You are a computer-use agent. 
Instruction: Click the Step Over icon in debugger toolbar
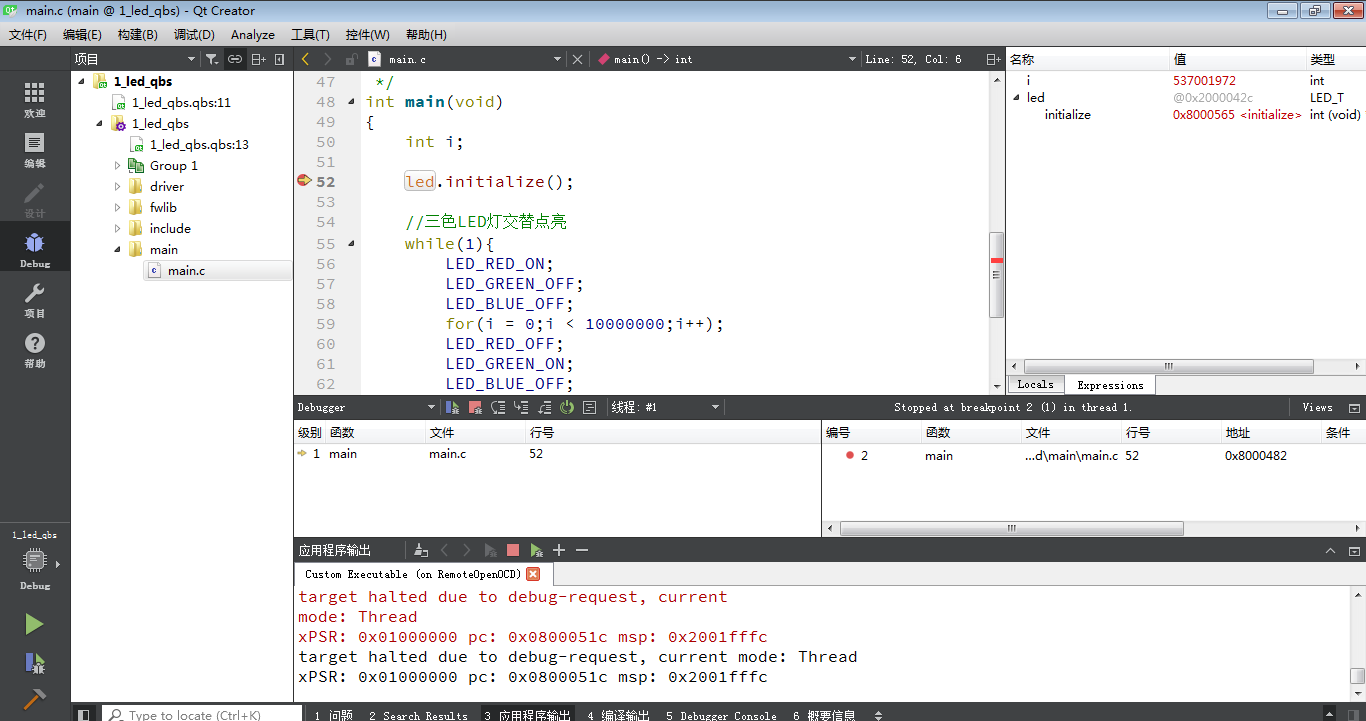498,407
